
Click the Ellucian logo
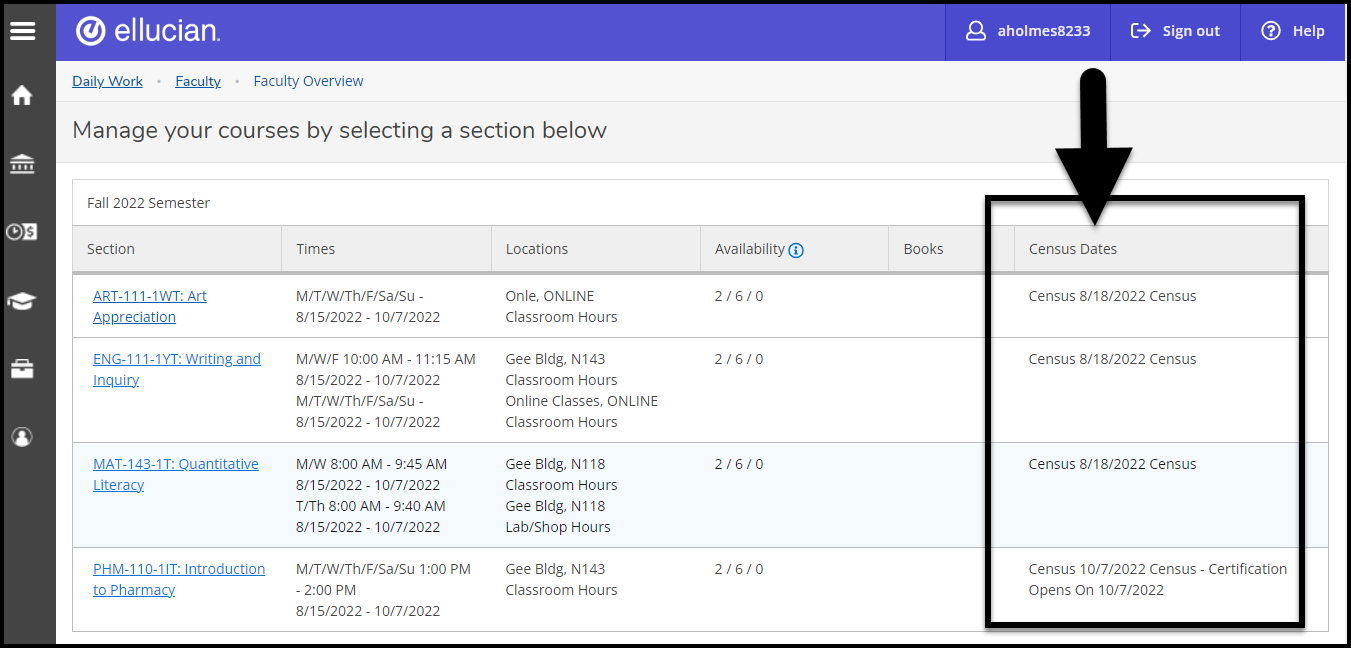[148, 31]
